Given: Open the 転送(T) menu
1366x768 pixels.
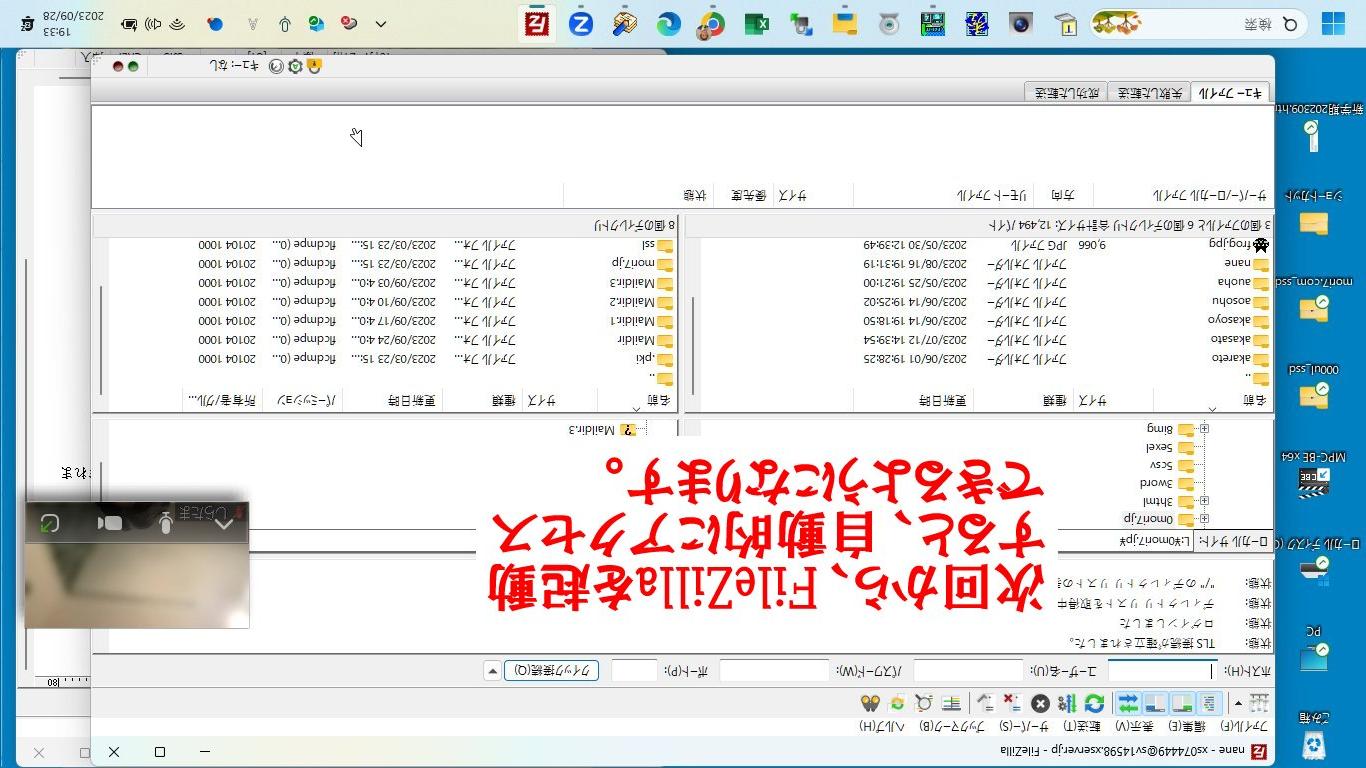Looking at the screenshot, I should point(1082,726).
